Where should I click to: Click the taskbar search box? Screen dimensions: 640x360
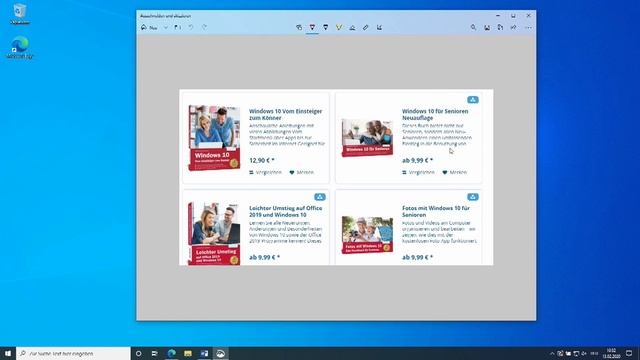(73, 353)
